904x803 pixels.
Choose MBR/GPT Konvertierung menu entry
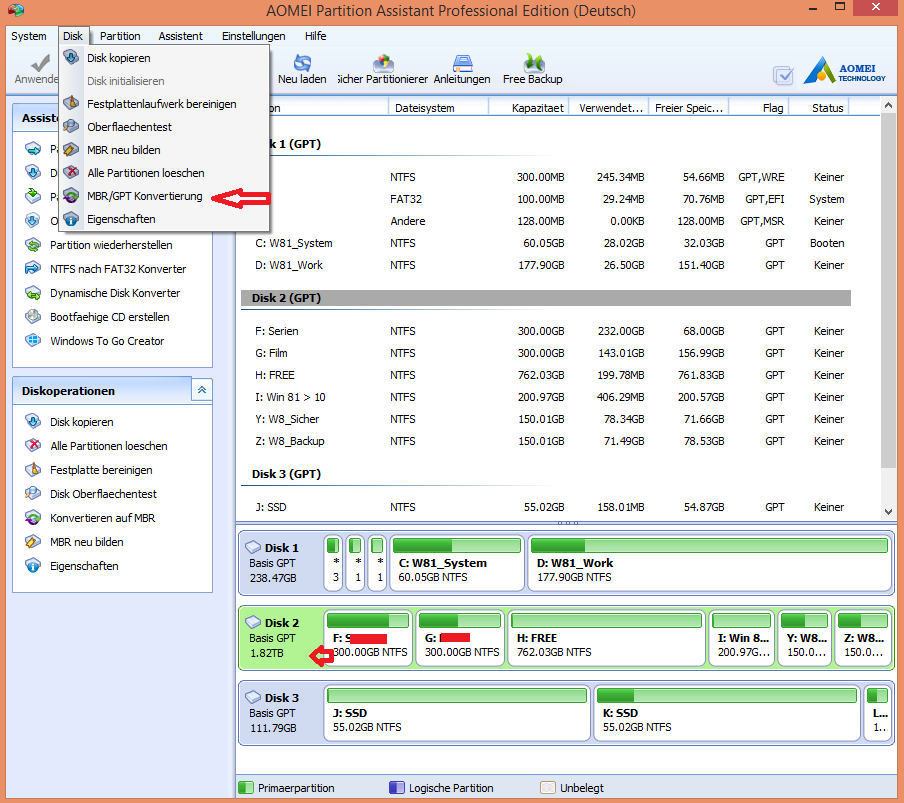click(x=164, y=196)
